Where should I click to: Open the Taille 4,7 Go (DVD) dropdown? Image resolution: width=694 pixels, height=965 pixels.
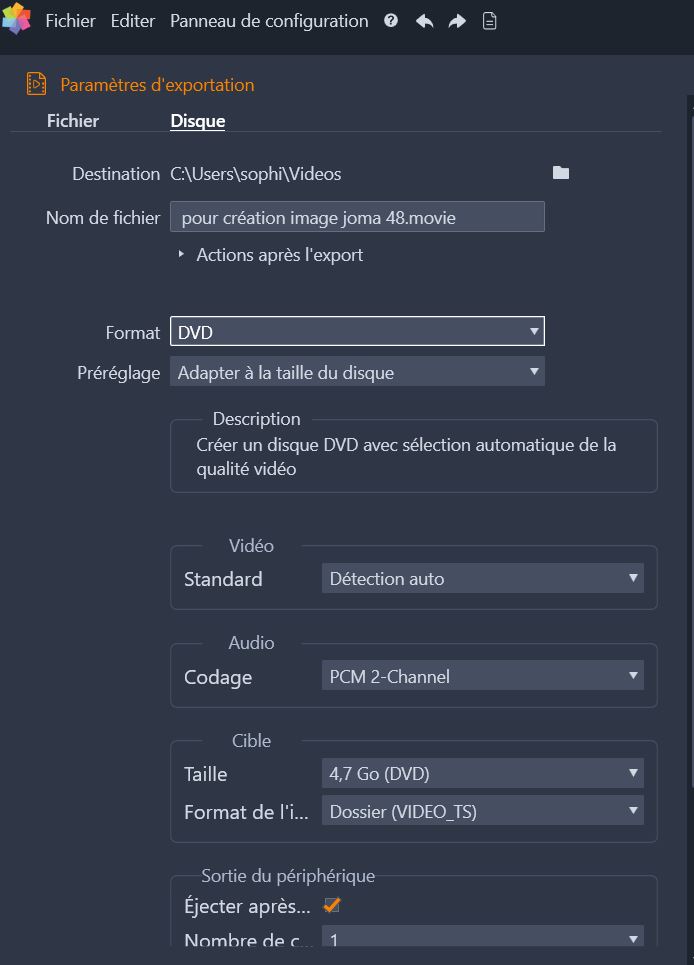click(x=483, y=773)
